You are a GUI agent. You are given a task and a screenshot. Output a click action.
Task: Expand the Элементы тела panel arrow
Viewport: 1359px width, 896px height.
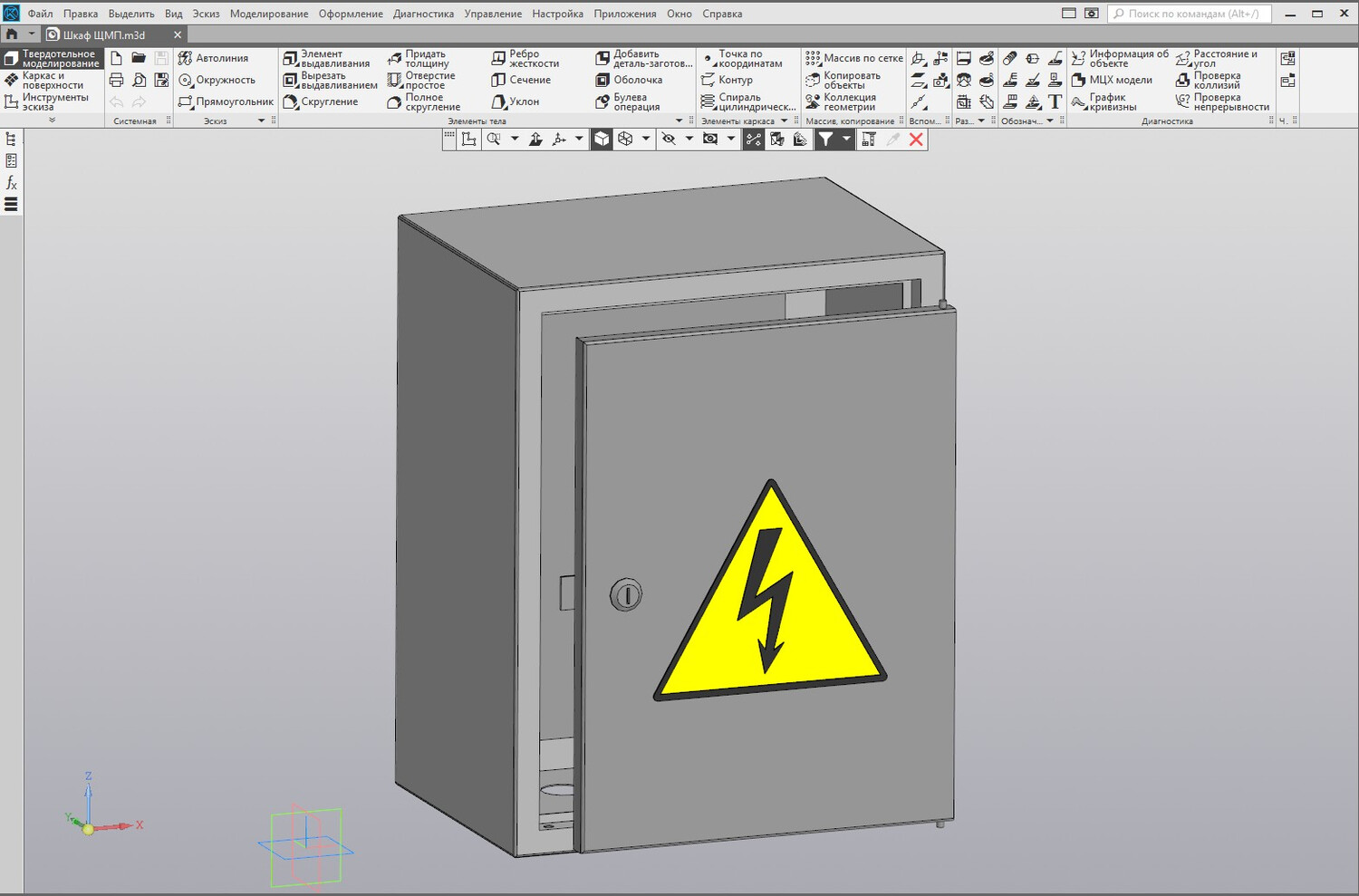[679, 120]
